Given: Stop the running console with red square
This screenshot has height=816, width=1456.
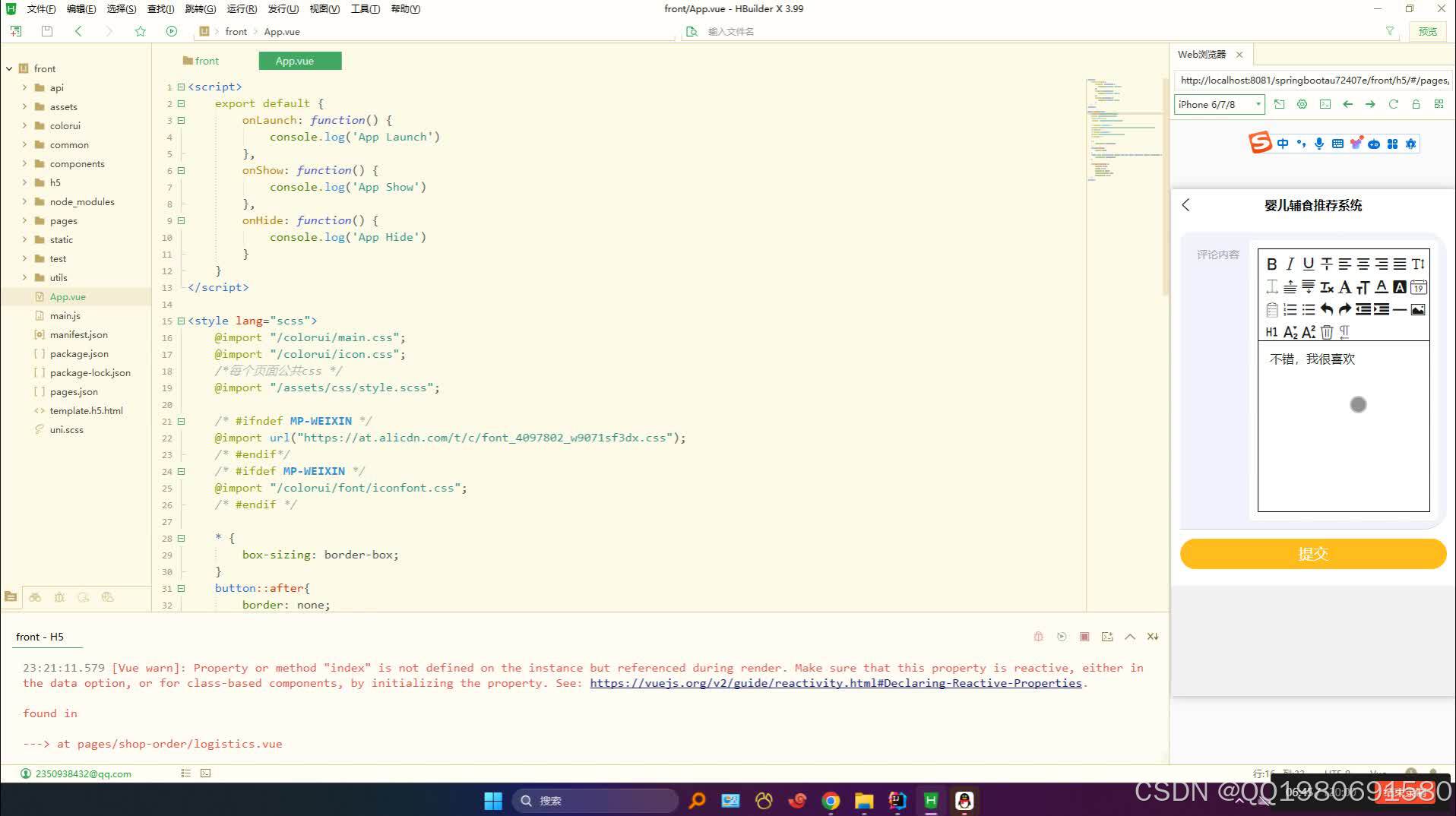Looking at the screenshot, I should tap(1084, 637).
